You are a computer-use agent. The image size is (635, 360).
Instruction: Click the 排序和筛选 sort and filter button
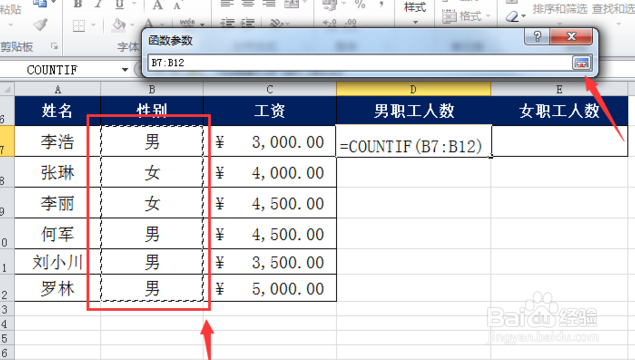[560, 9]
